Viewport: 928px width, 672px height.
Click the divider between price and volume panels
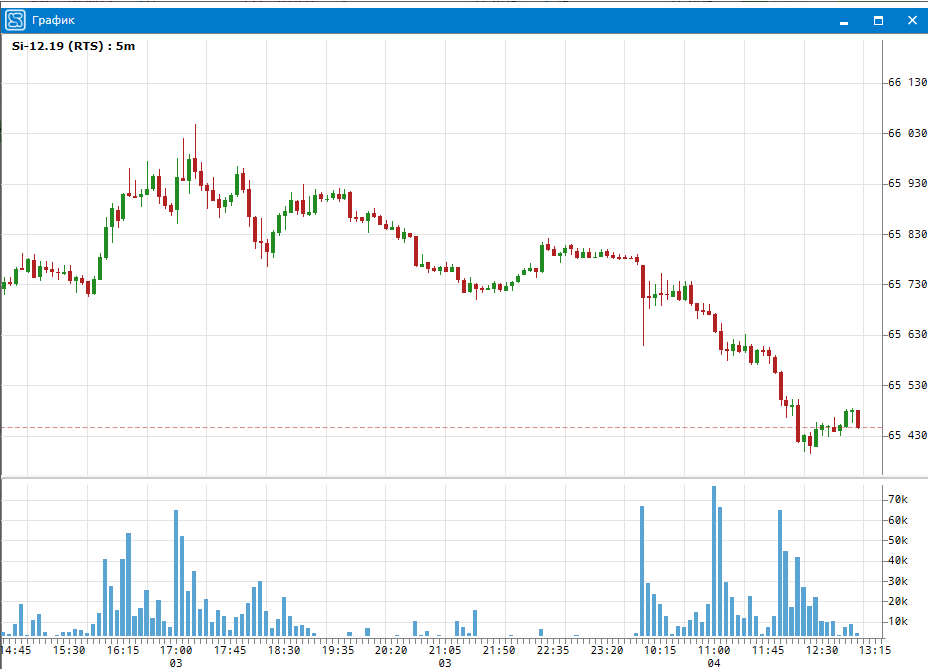click(440, 477)
